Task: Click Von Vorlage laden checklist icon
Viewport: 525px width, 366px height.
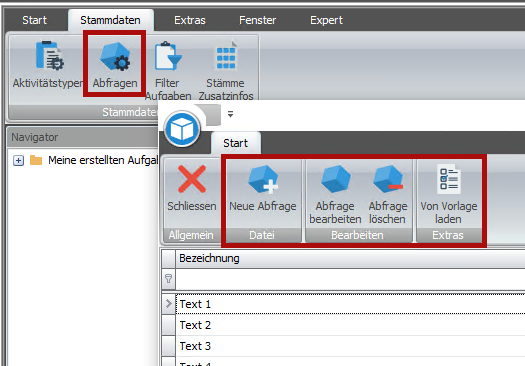Action: click(449, 179)
